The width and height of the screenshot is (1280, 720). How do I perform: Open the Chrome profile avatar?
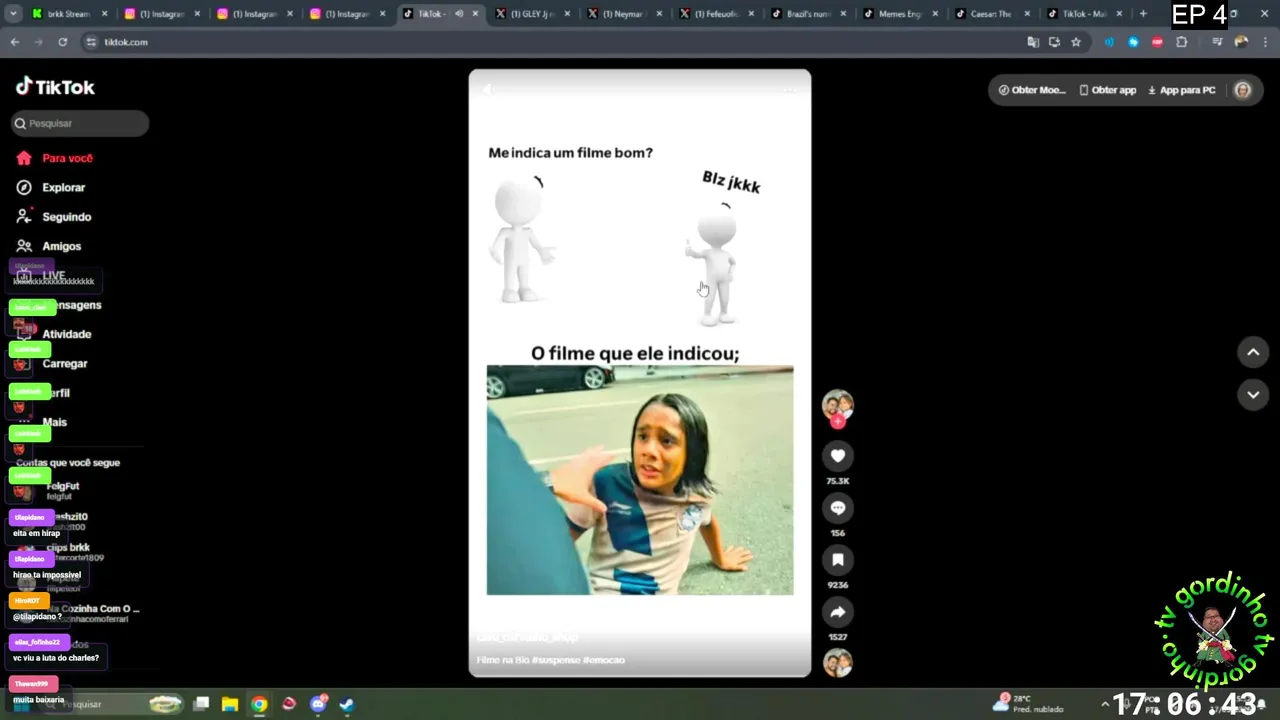point(1241,42)
